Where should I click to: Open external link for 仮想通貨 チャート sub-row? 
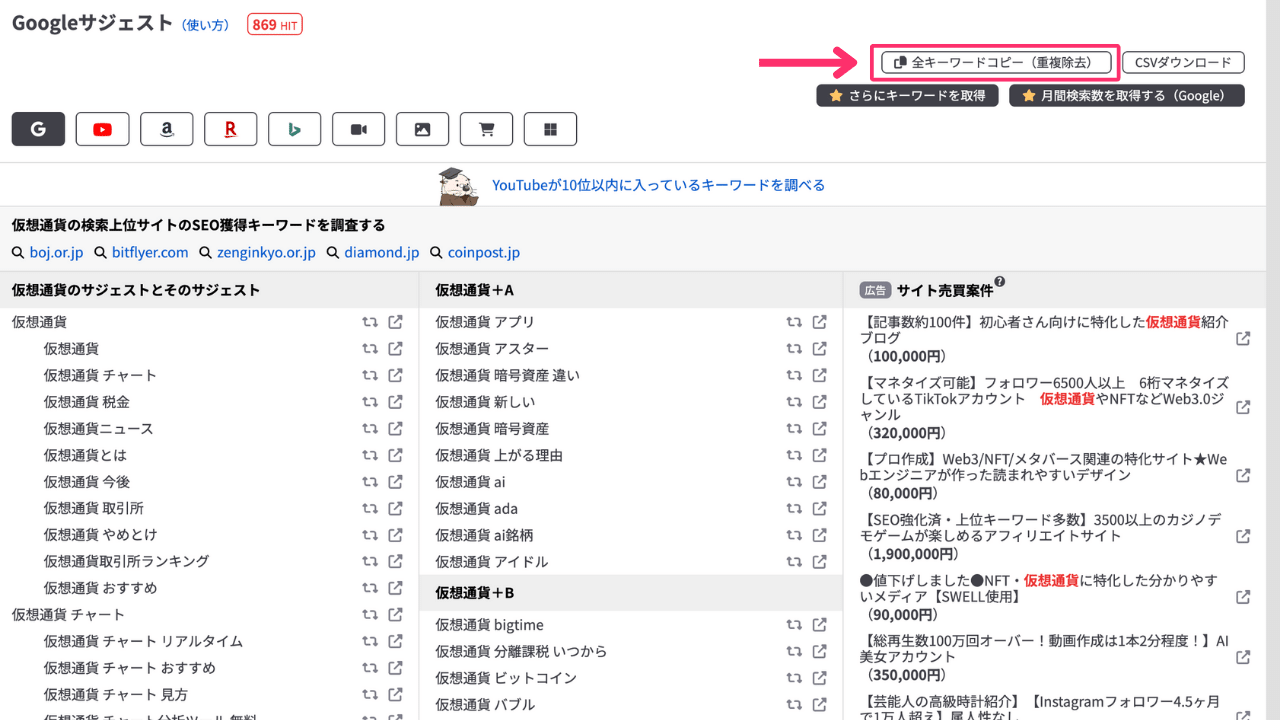395,375
